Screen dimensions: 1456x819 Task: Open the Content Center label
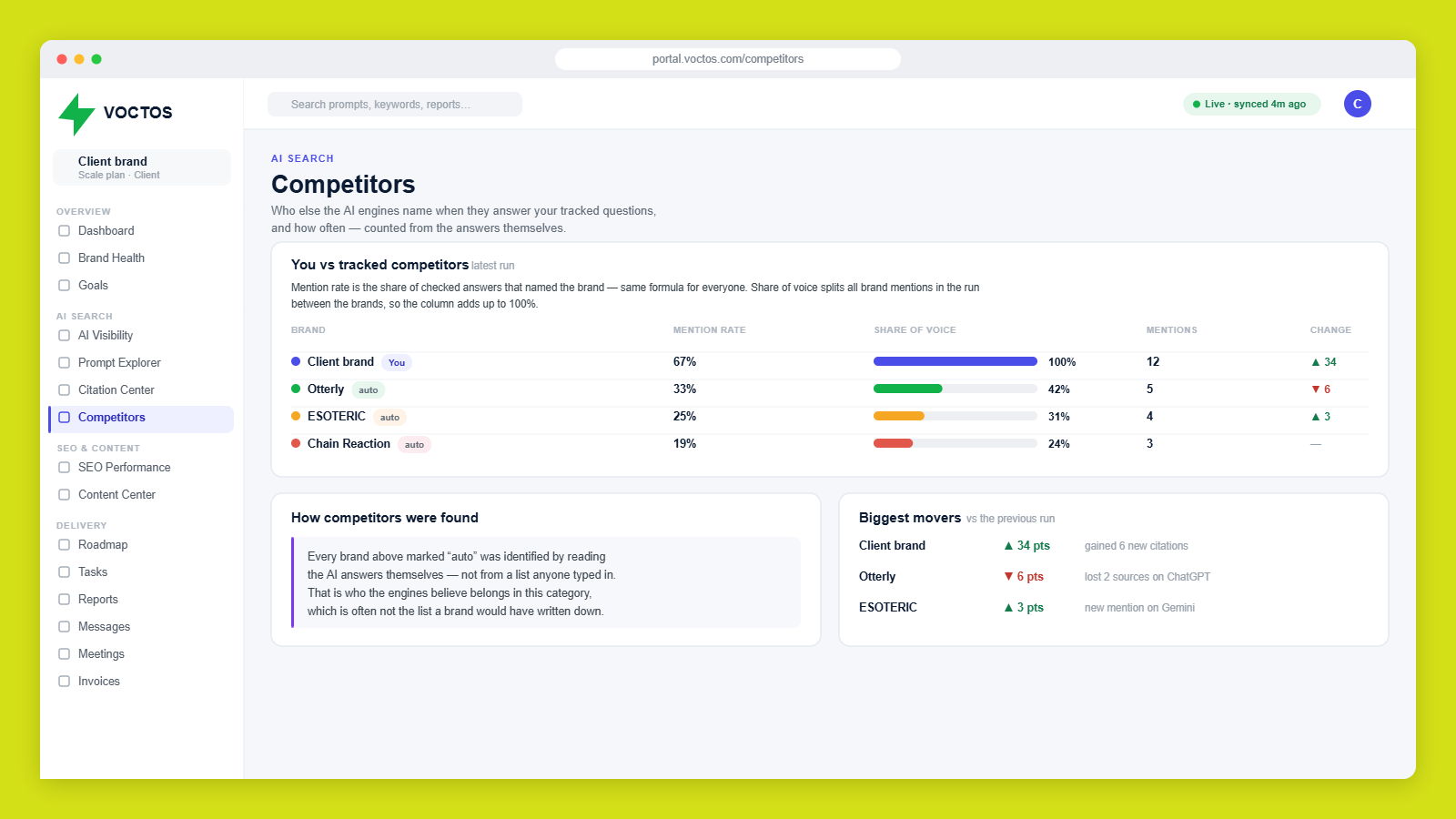[116, 495]
